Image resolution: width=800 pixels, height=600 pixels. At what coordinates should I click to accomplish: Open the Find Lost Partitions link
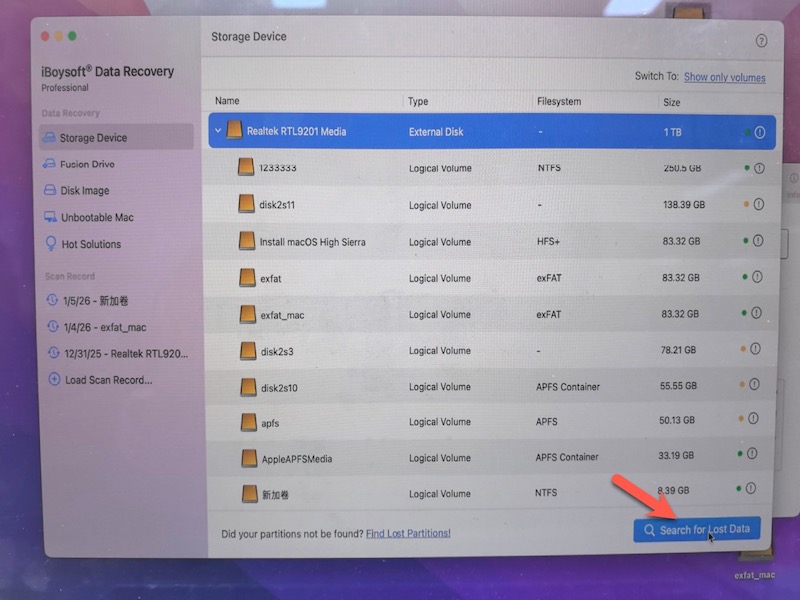click(x=410, y=532)
